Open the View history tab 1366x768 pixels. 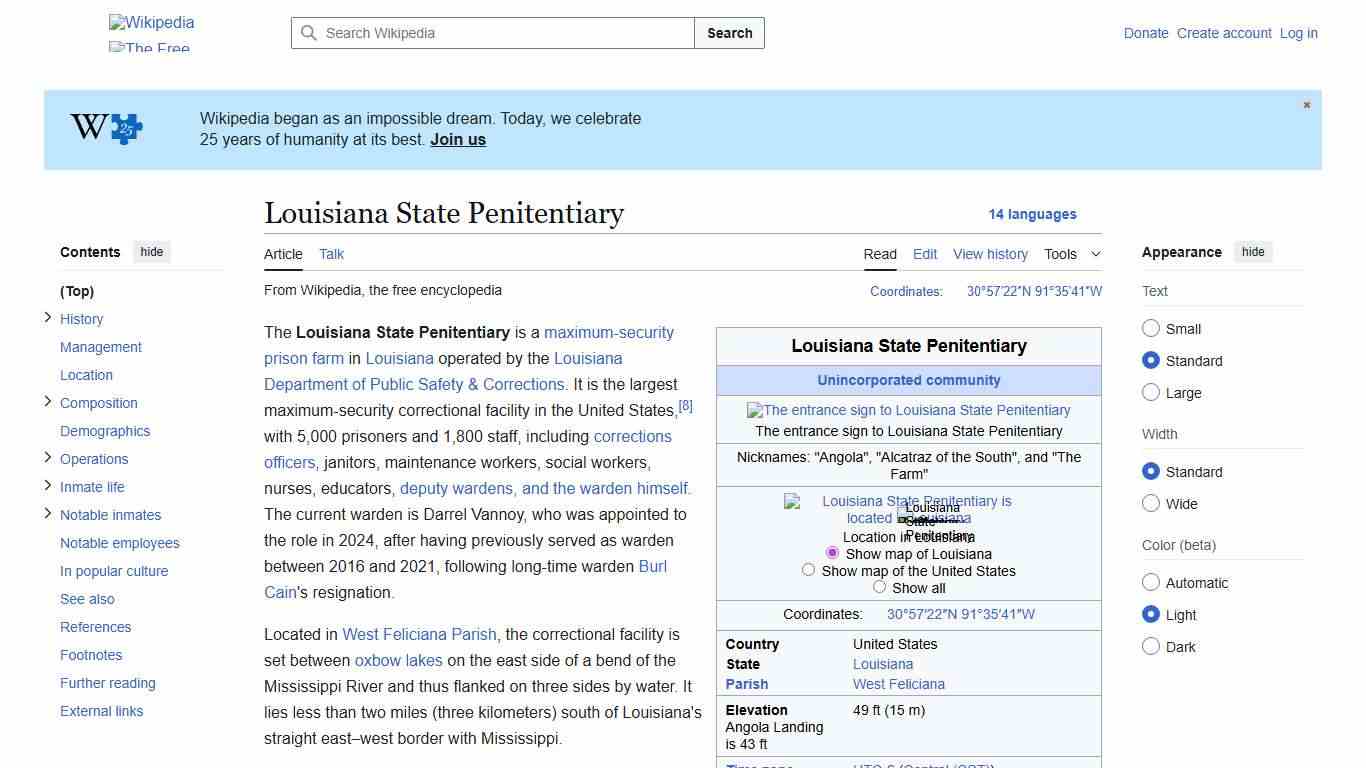pos(990,254)
